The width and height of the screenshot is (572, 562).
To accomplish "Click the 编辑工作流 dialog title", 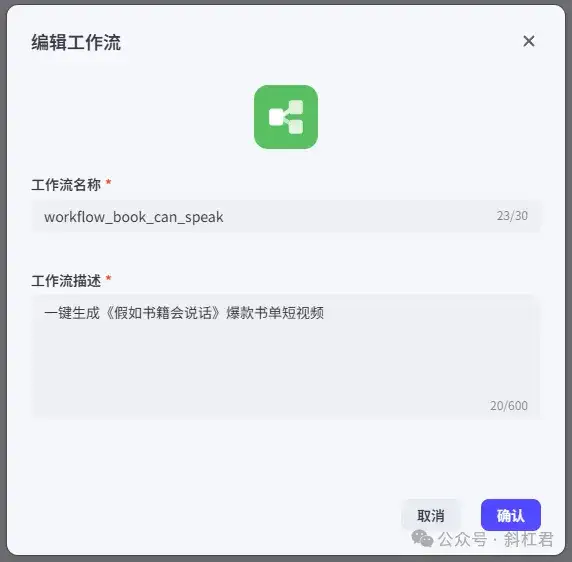I will click(x=76, y=42).
